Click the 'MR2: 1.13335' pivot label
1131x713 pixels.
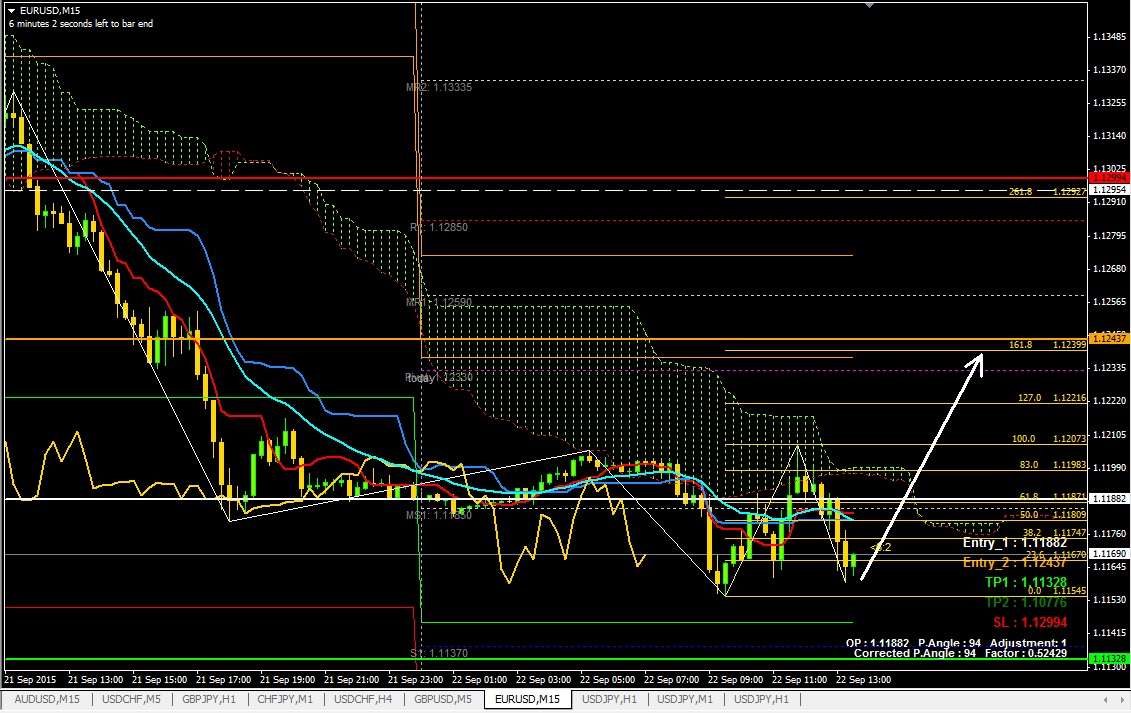pyautogui.click(x=439, y=87)
